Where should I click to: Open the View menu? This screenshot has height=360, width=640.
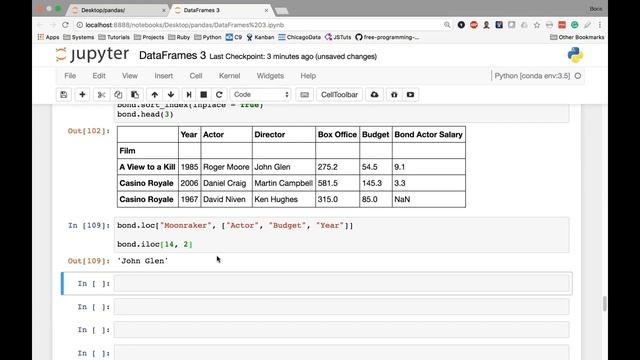[x=130, y=76]
